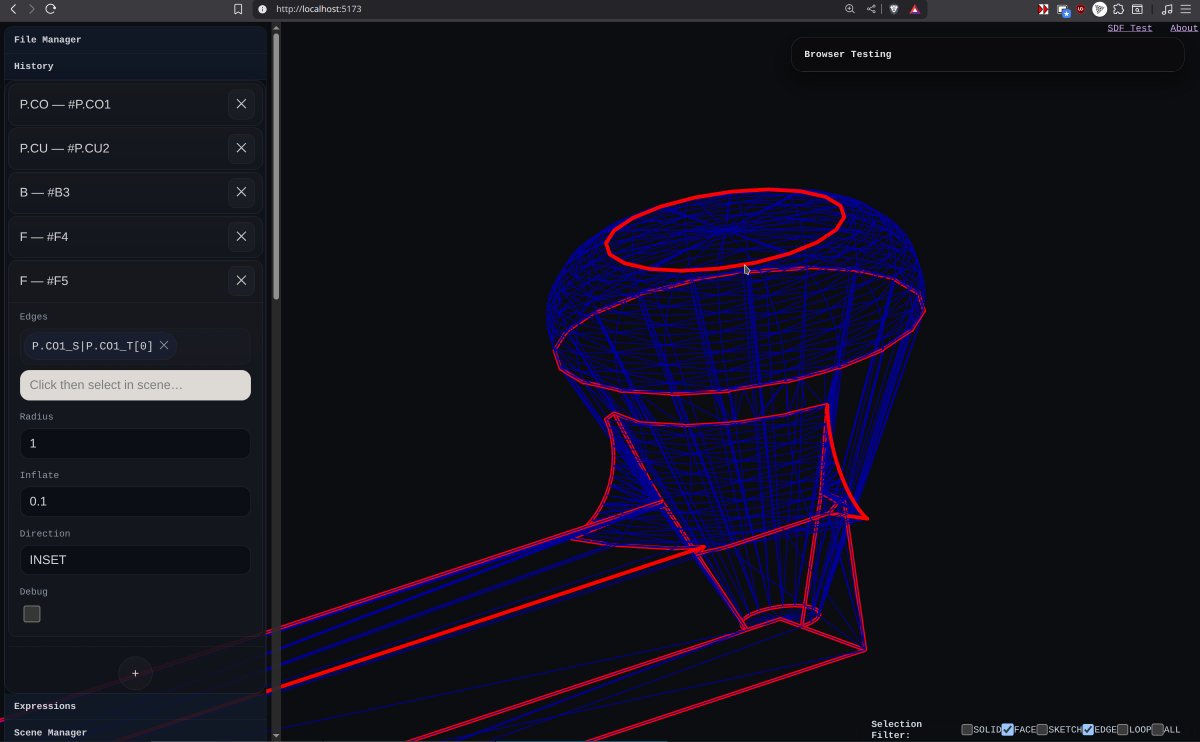The height and width of the screenshot is (742, 1200).
Task: View site information icon
Action: pos(262,9)
